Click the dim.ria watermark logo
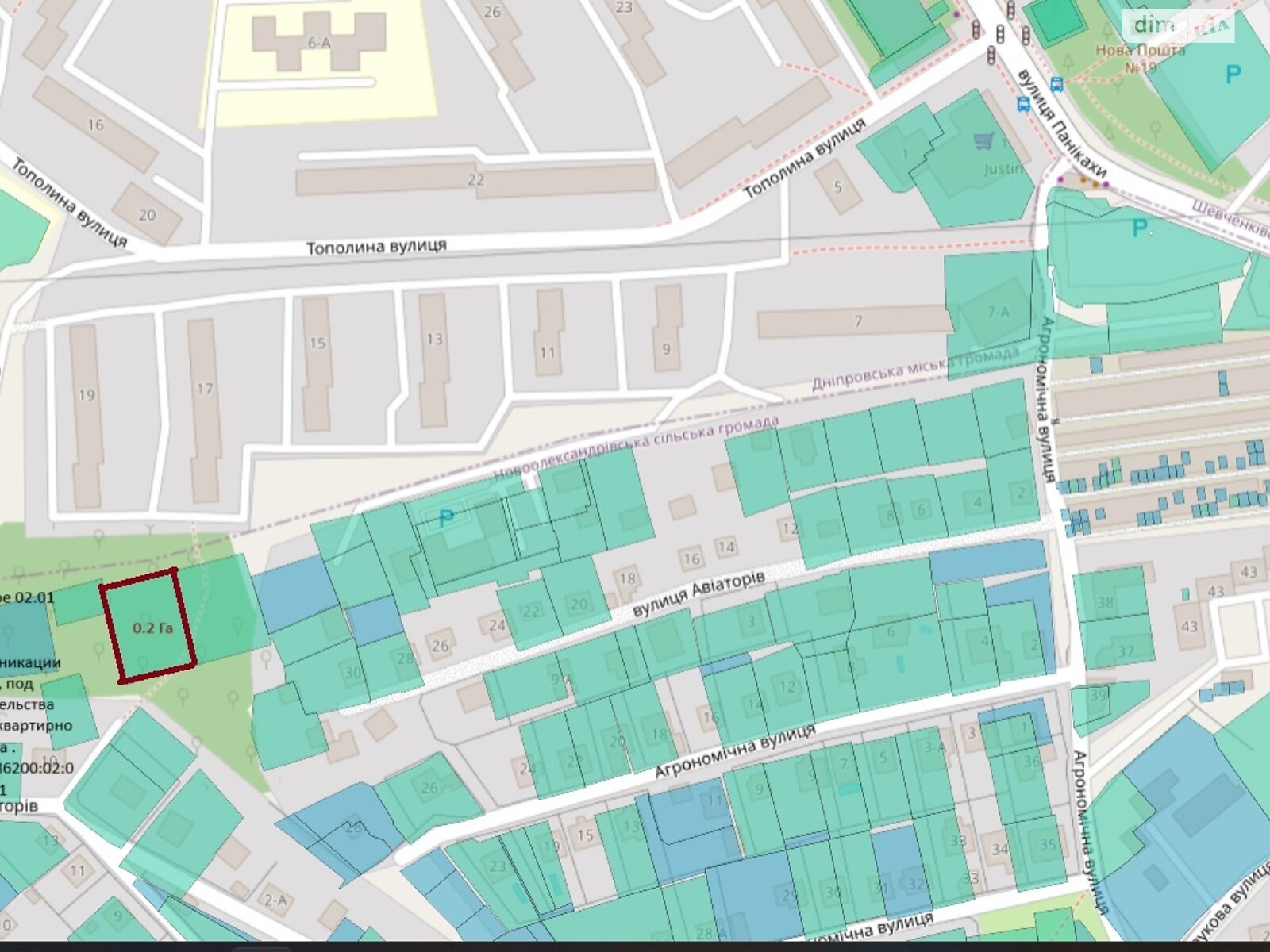 tap(1178, 26)
